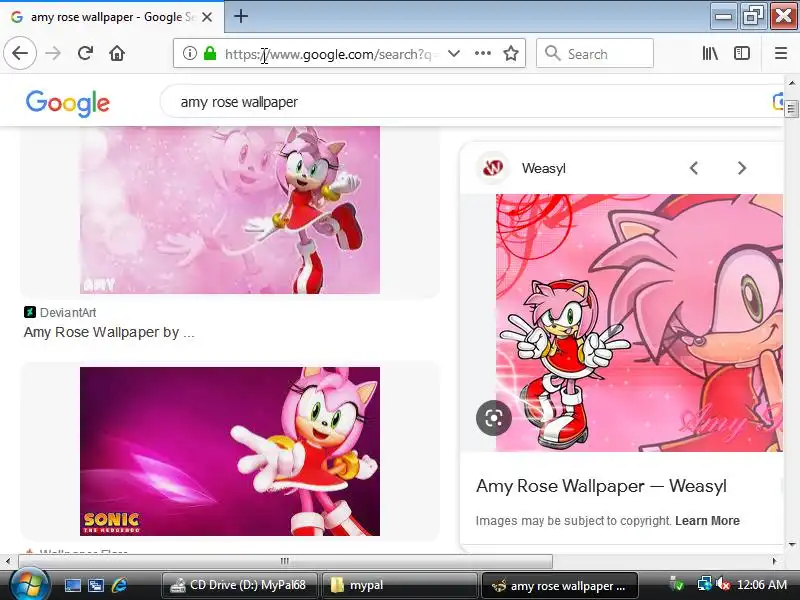Open the address bar history dropdown
Image resolution: width=800 pixels, height=600 pixels.
[x=454, y=53]
